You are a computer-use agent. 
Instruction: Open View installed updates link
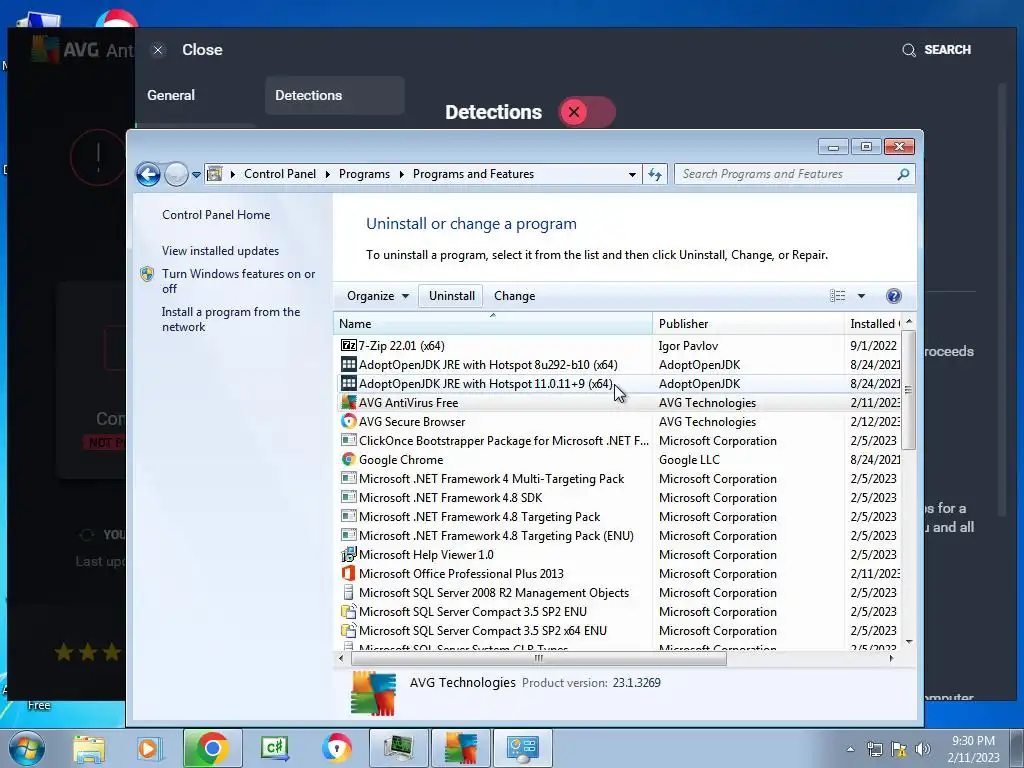220,251
